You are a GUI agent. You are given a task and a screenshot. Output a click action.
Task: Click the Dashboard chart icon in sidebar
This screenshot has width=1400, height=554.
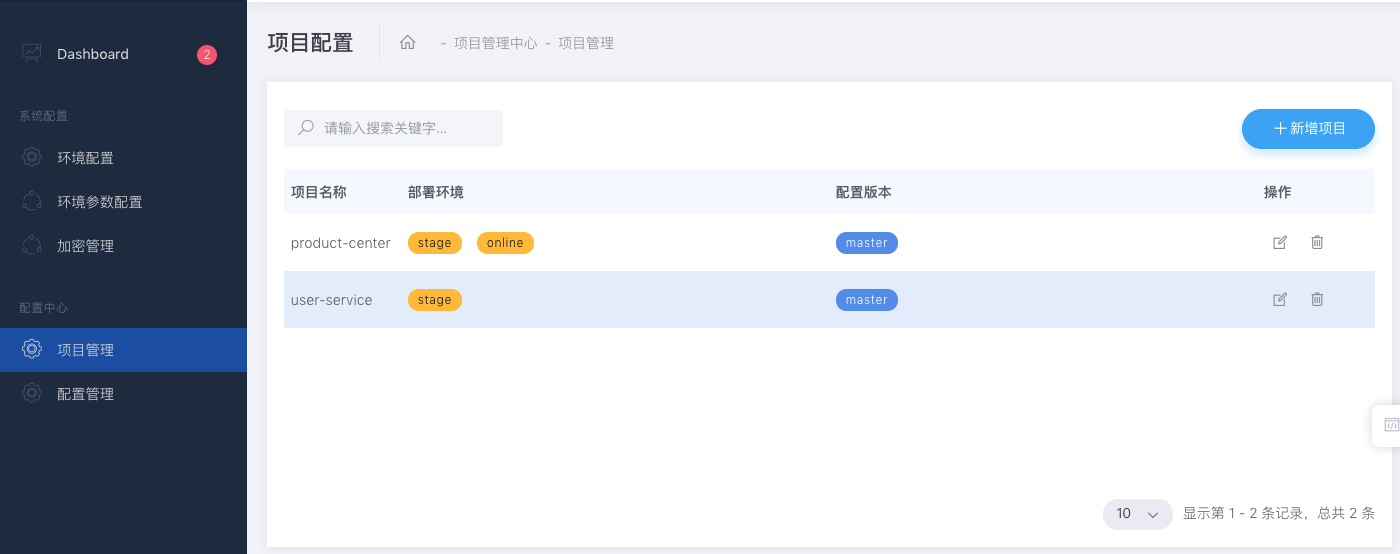click(32, 53)
